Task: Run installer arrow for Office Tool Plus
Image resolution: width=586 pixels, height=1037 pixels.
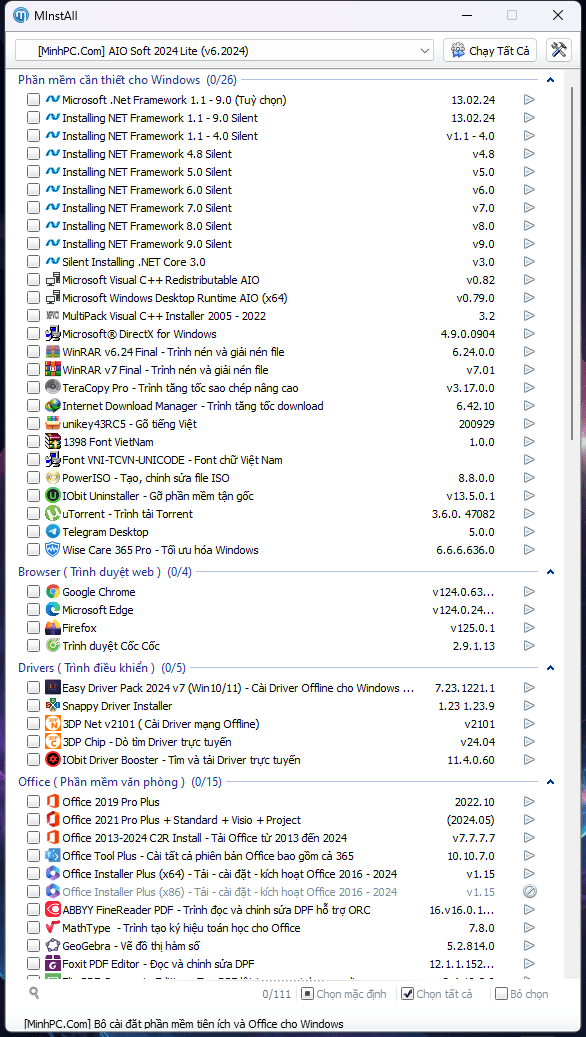Action: tap(529, 856)
